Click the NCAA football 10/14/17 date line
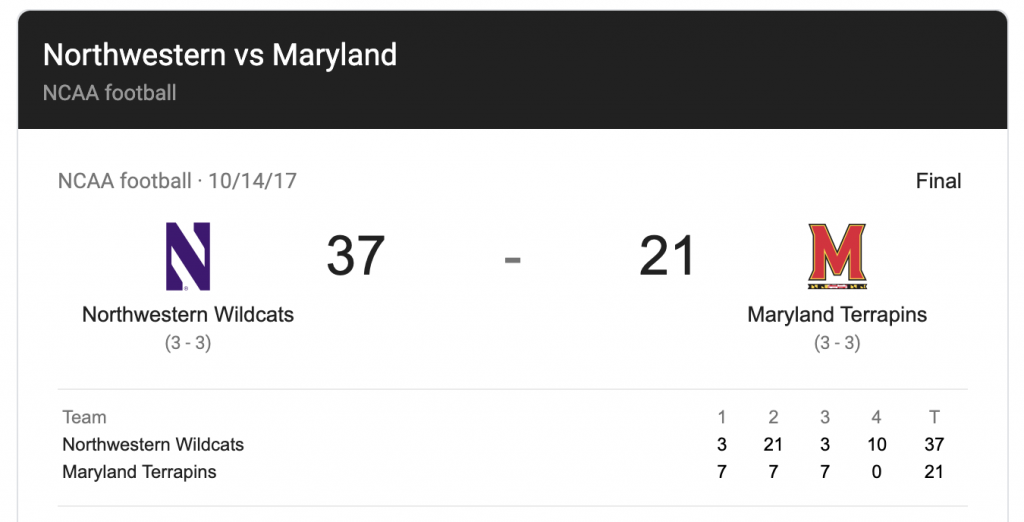 (177, 181)
